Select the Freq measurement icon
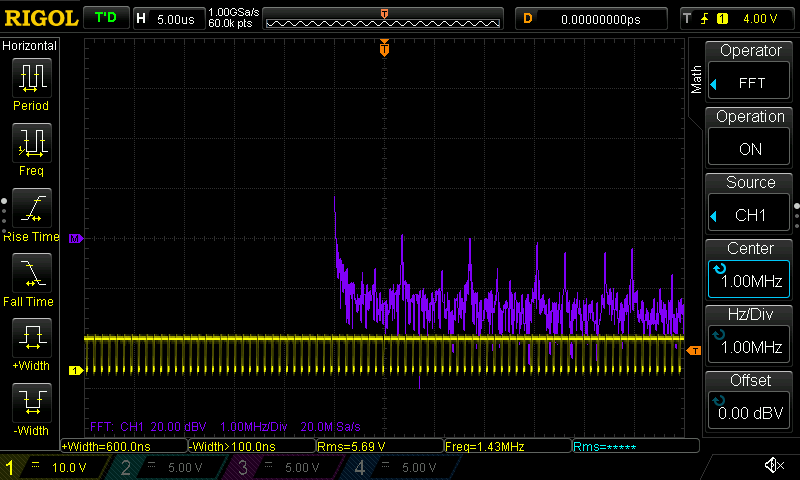The image size is (800, 480). [x=31, y=143]
